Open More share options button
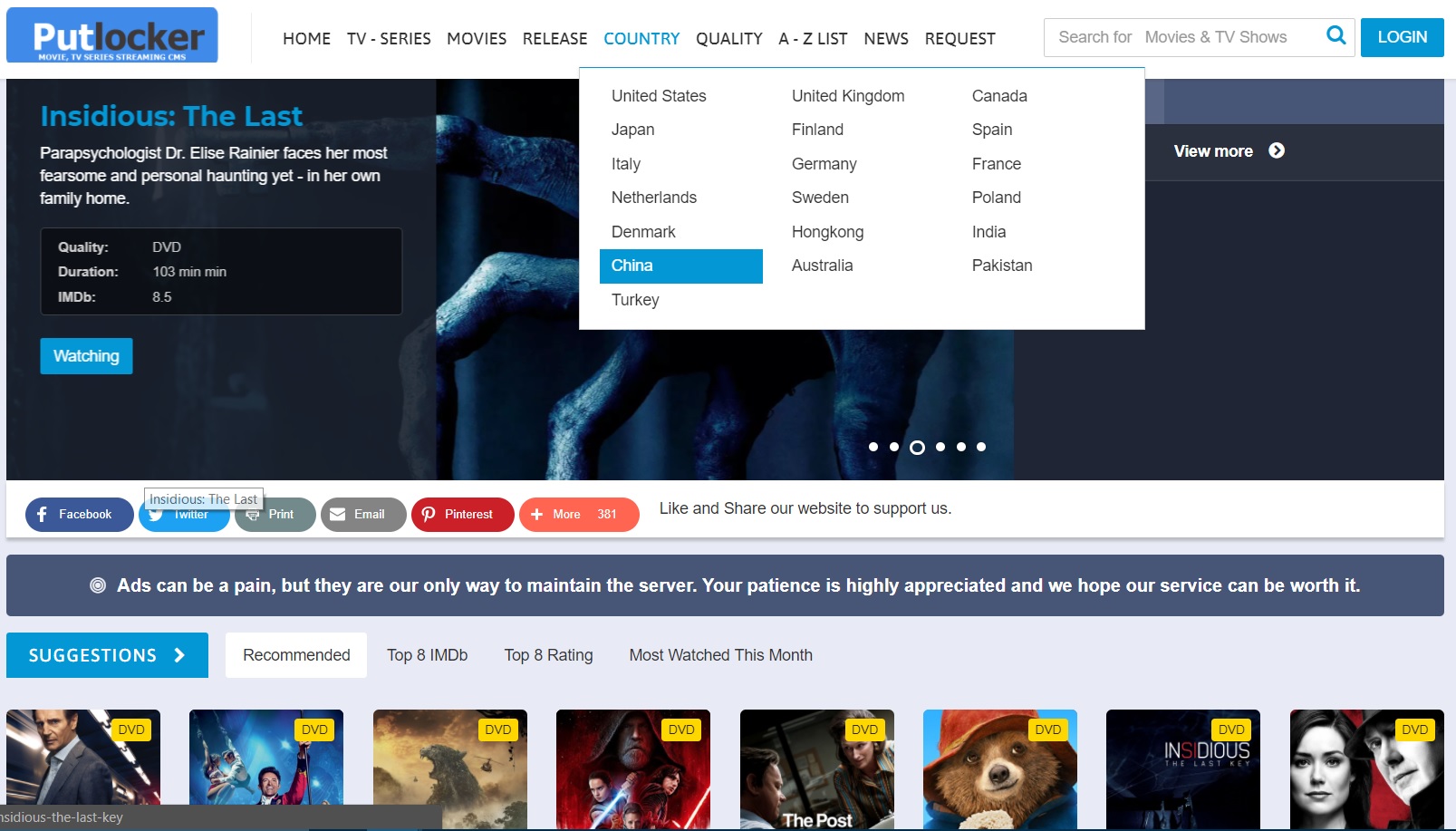Screen dimensions: 1456x831 tap(579, 515)
